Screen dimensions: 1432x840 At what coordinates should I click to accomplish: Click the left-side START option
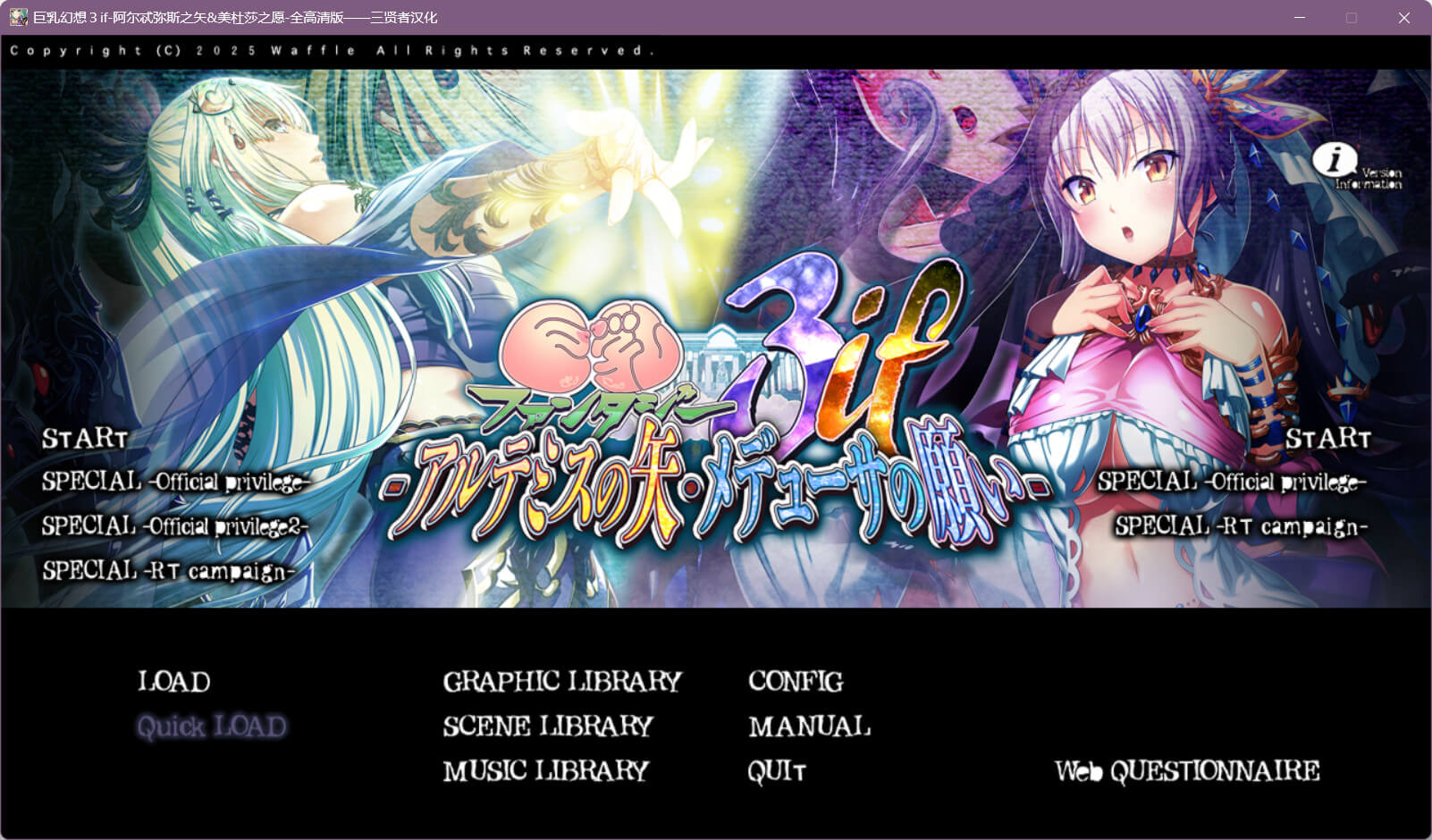85,439
